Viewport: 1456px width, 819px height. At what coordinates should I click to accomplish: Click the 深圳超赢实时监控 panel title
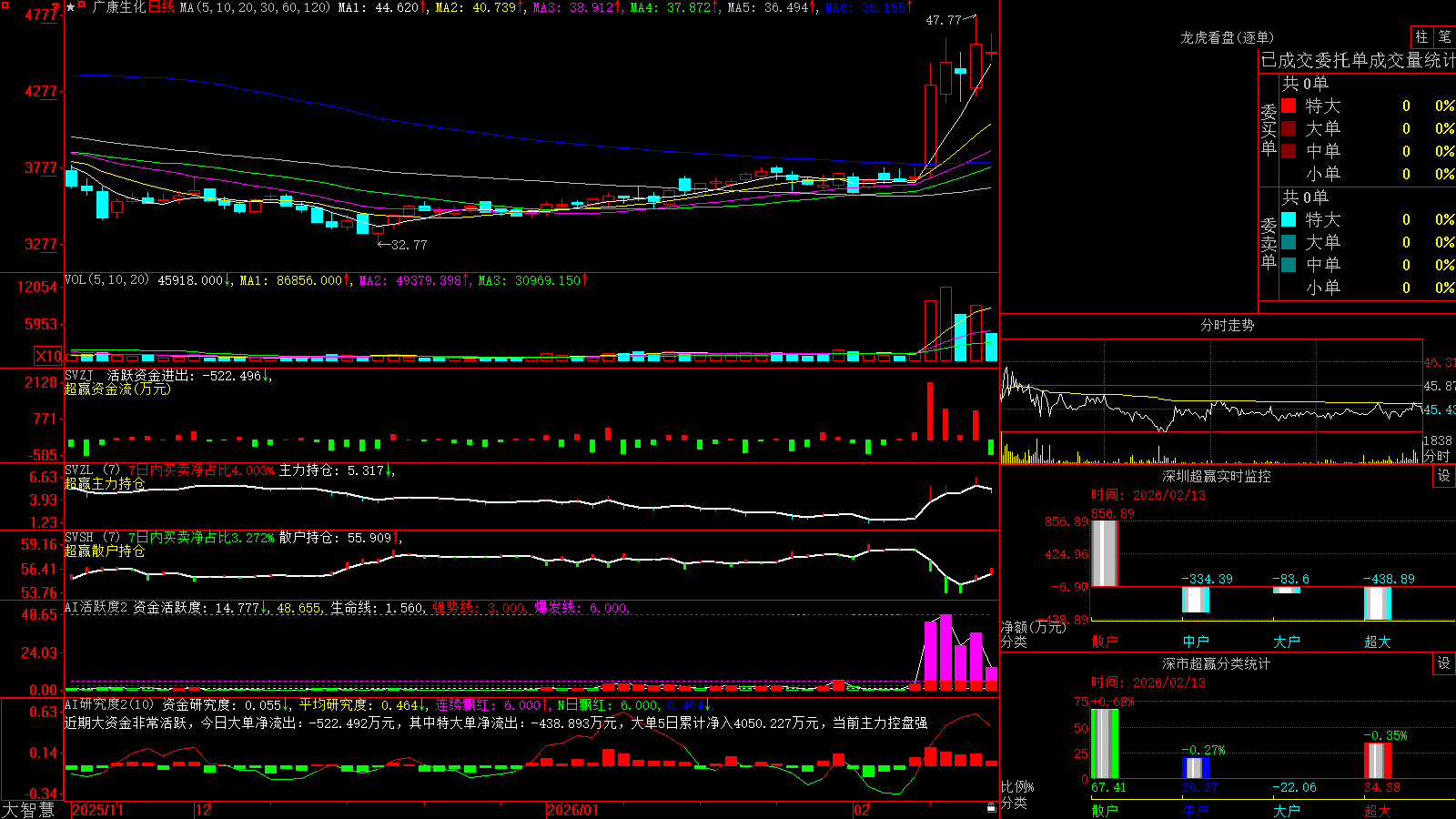pos(1217,476)
